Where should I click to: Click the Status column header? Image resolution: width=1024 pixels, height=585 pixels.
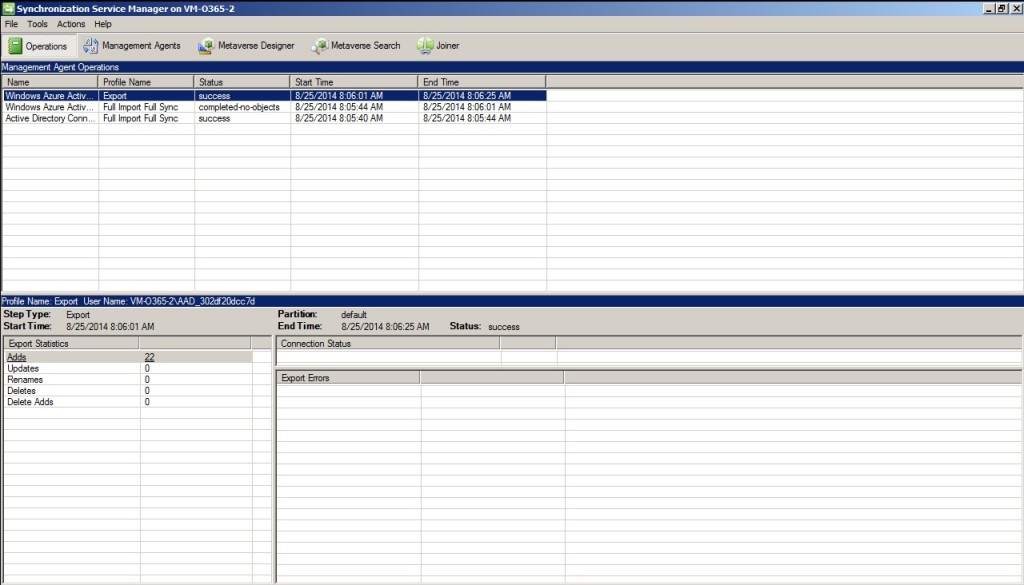click(x=240, y=82)
